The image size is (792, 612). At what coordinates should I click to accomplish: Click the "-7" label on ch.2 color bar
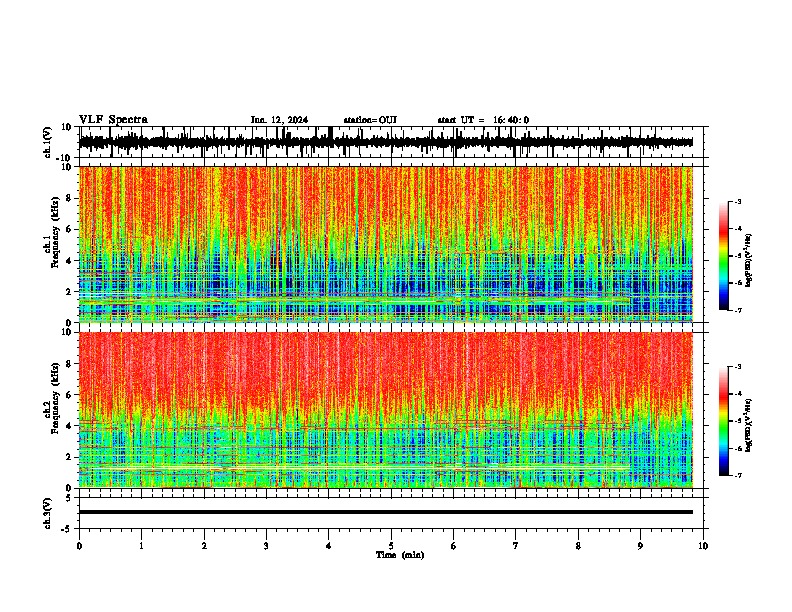(738, 475)
